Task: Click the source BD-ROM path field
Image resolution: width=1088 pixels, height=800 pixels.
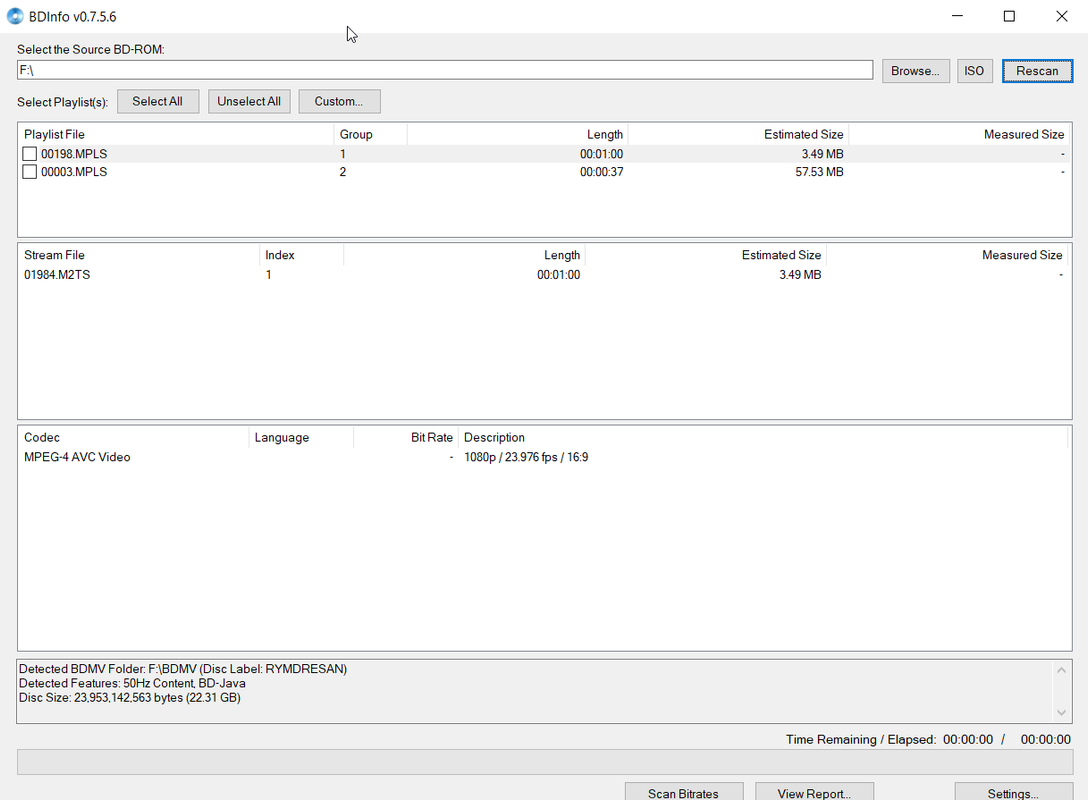Action: [x=445, y=70]
